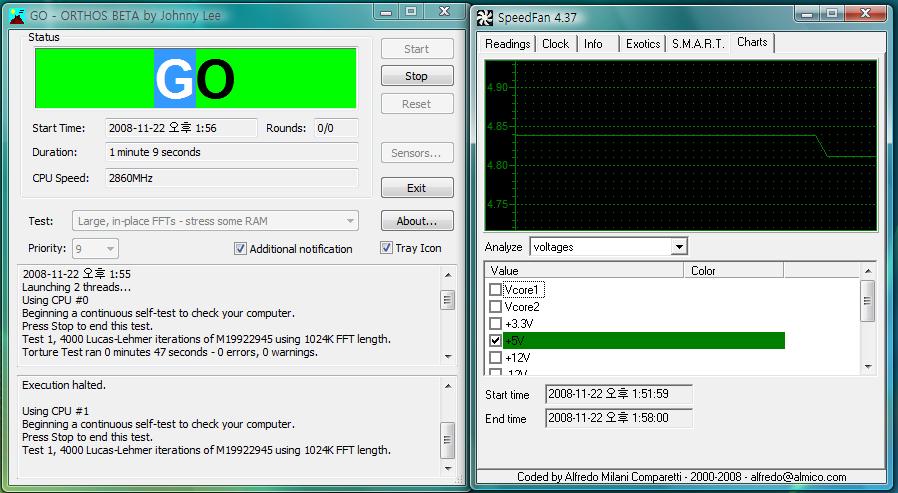This screenshot has height=493, width=898.
Task: Click the voltage chart area
Action: pos(681,145)
